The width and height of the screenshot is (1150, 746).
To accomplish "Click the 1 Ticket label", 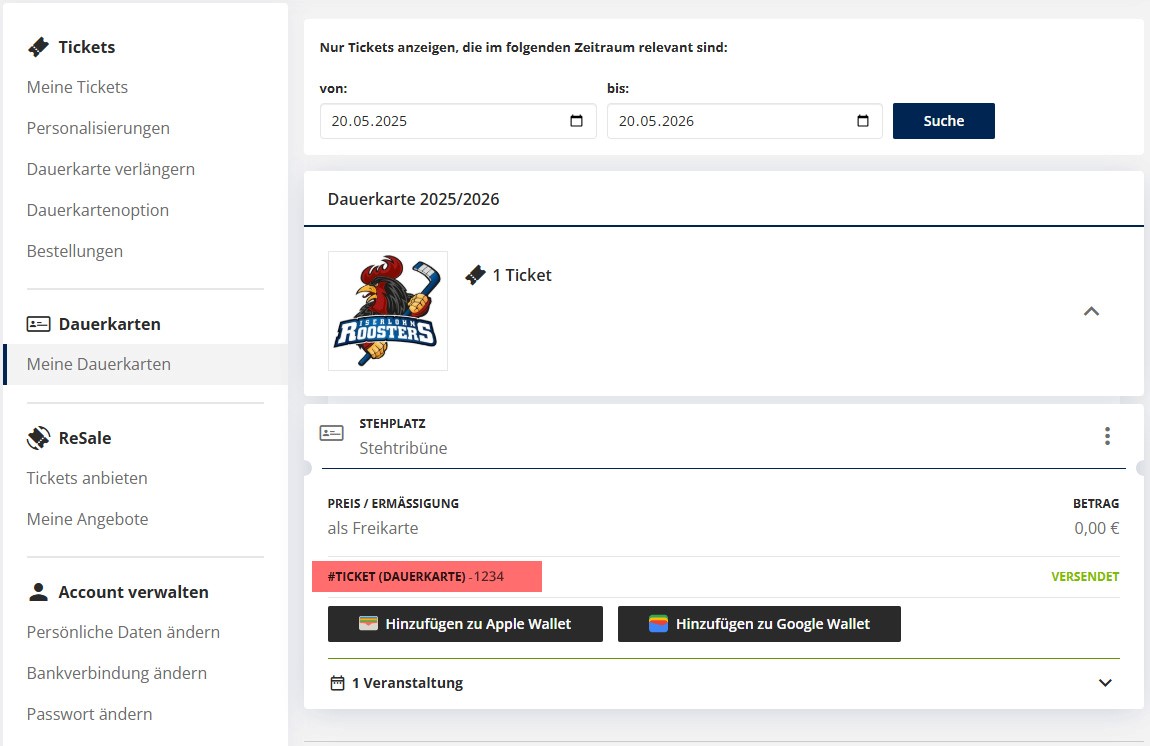I will click(x=522, y=275).
